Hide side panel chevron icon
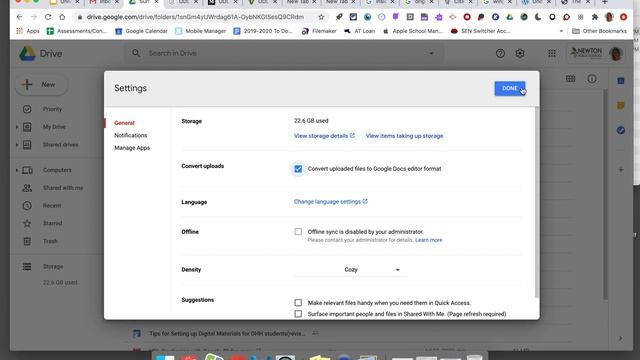640x360 pixels. pyautogui.click(x=620, y=338)
